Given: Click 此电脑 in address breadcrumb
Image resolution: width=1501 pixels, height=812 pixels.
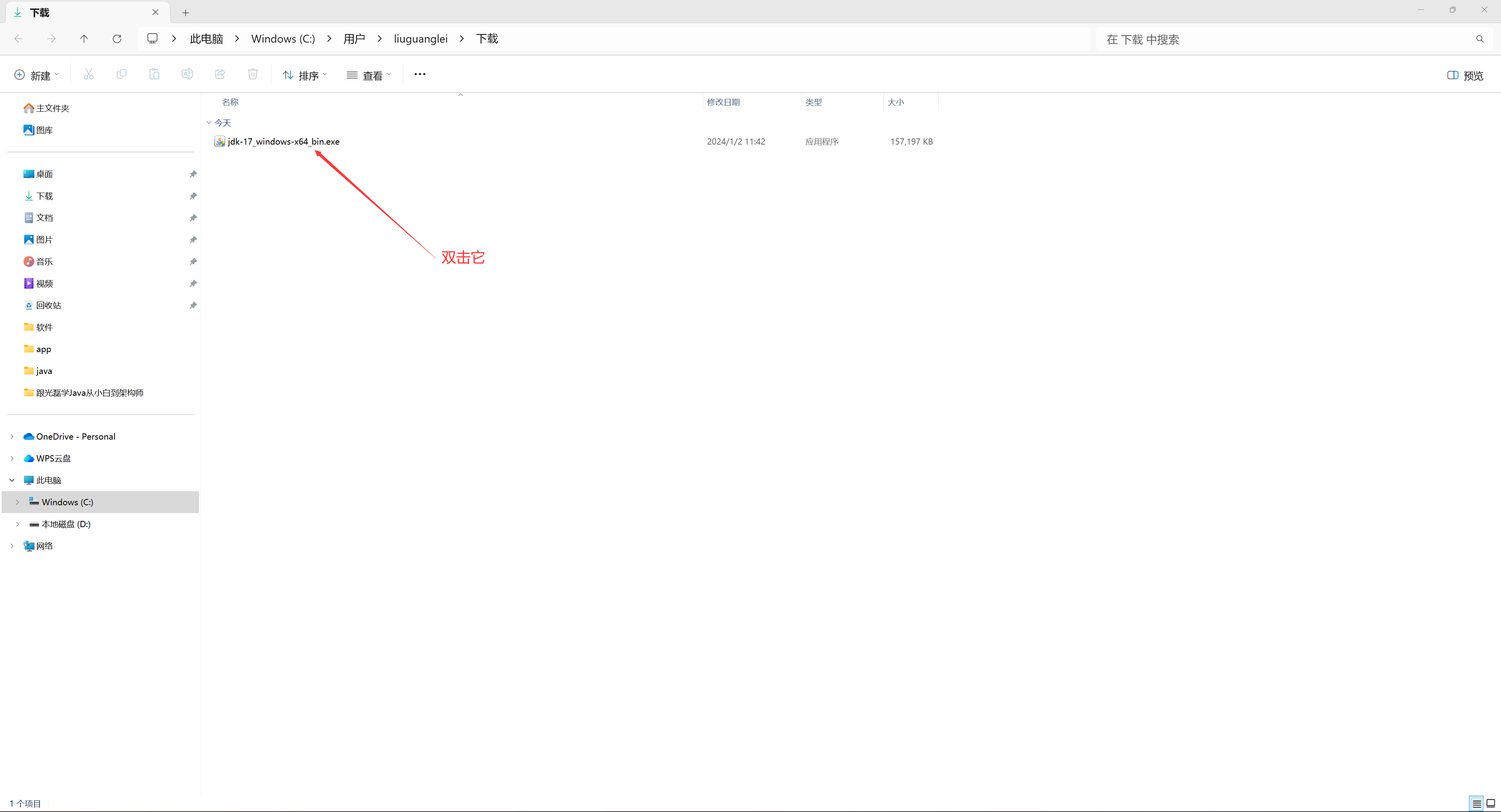Looking at the screenshot, I should click(206, 38).
